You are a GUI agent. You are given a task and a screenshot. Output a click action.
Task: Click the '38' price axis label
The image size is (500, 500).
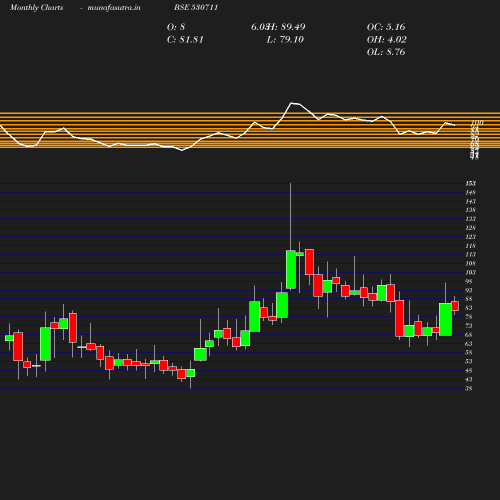point(469,388)
